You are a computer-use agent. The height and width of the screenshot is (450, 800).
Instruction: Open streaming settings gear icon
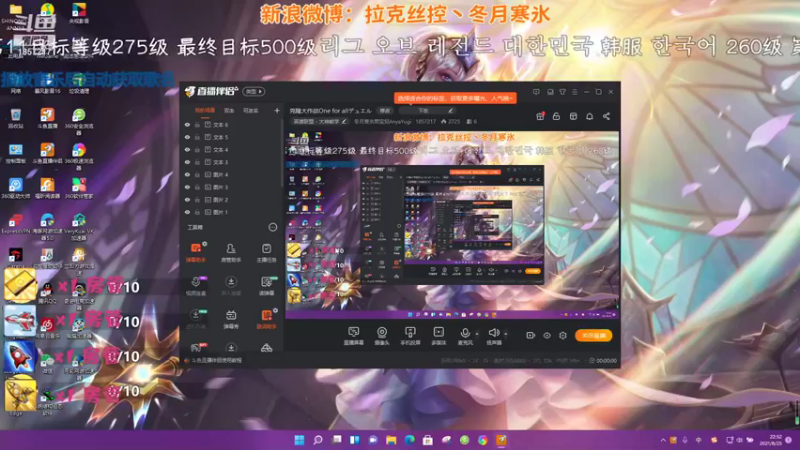point(563,335)
